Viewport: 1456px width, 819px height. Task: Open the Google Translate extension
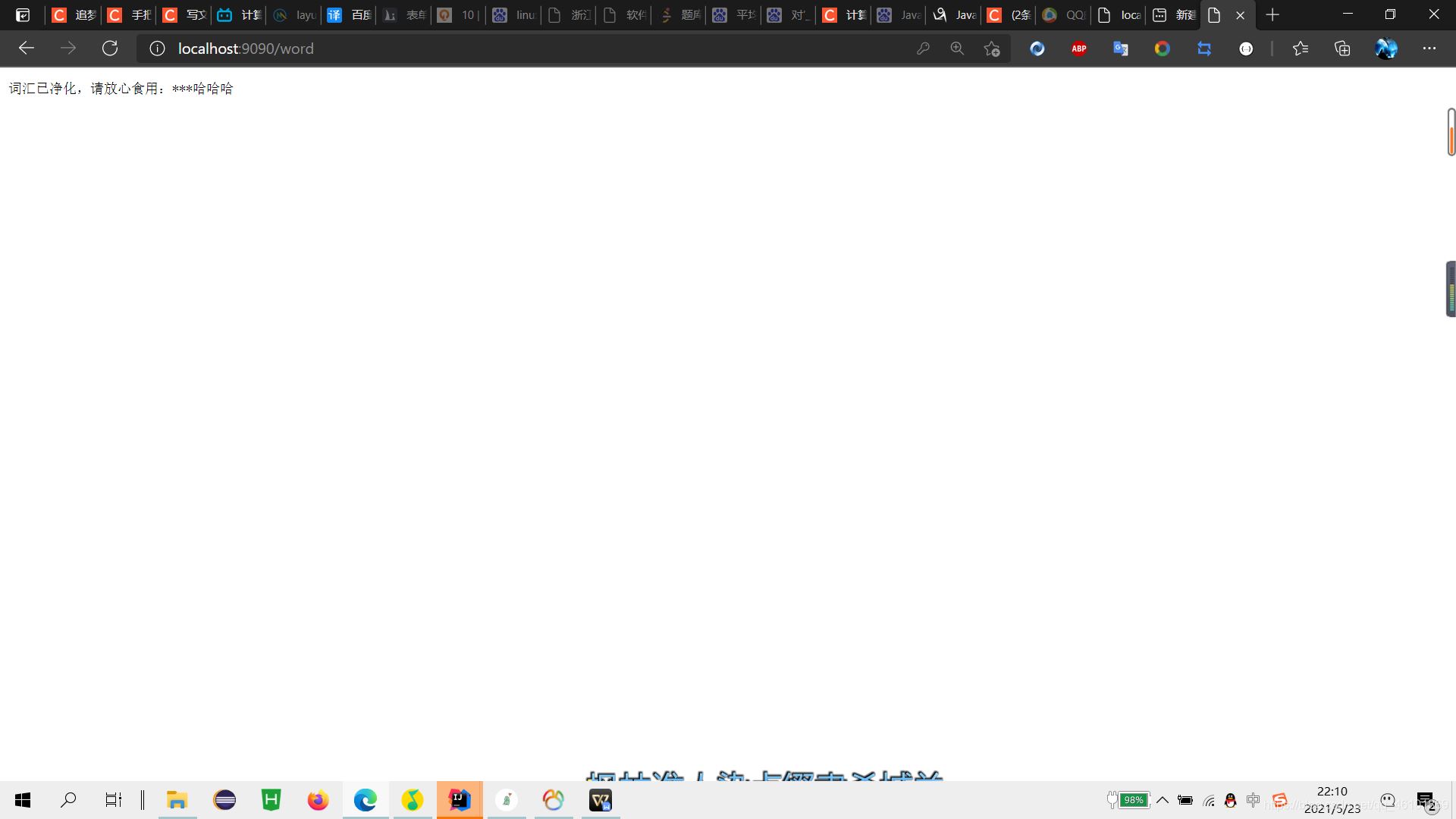(x=1120, y=49)
